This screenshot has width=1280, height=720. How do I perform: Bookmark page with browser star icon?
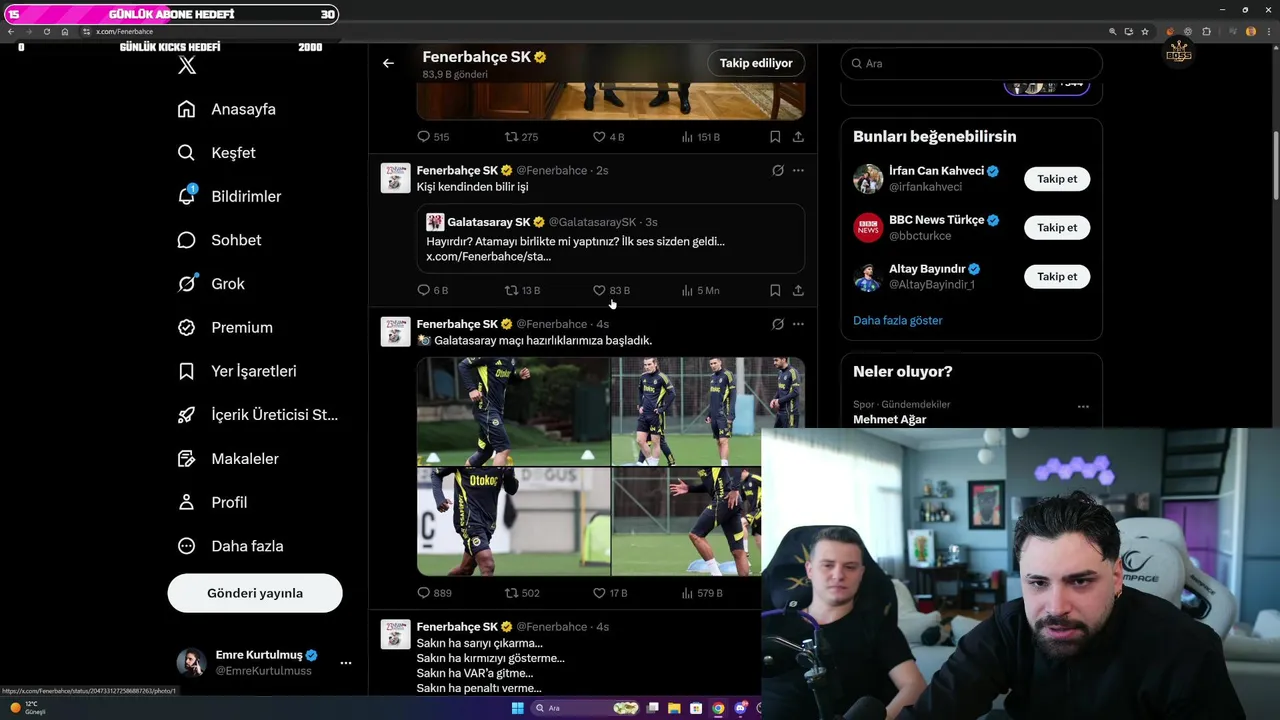1145,32
